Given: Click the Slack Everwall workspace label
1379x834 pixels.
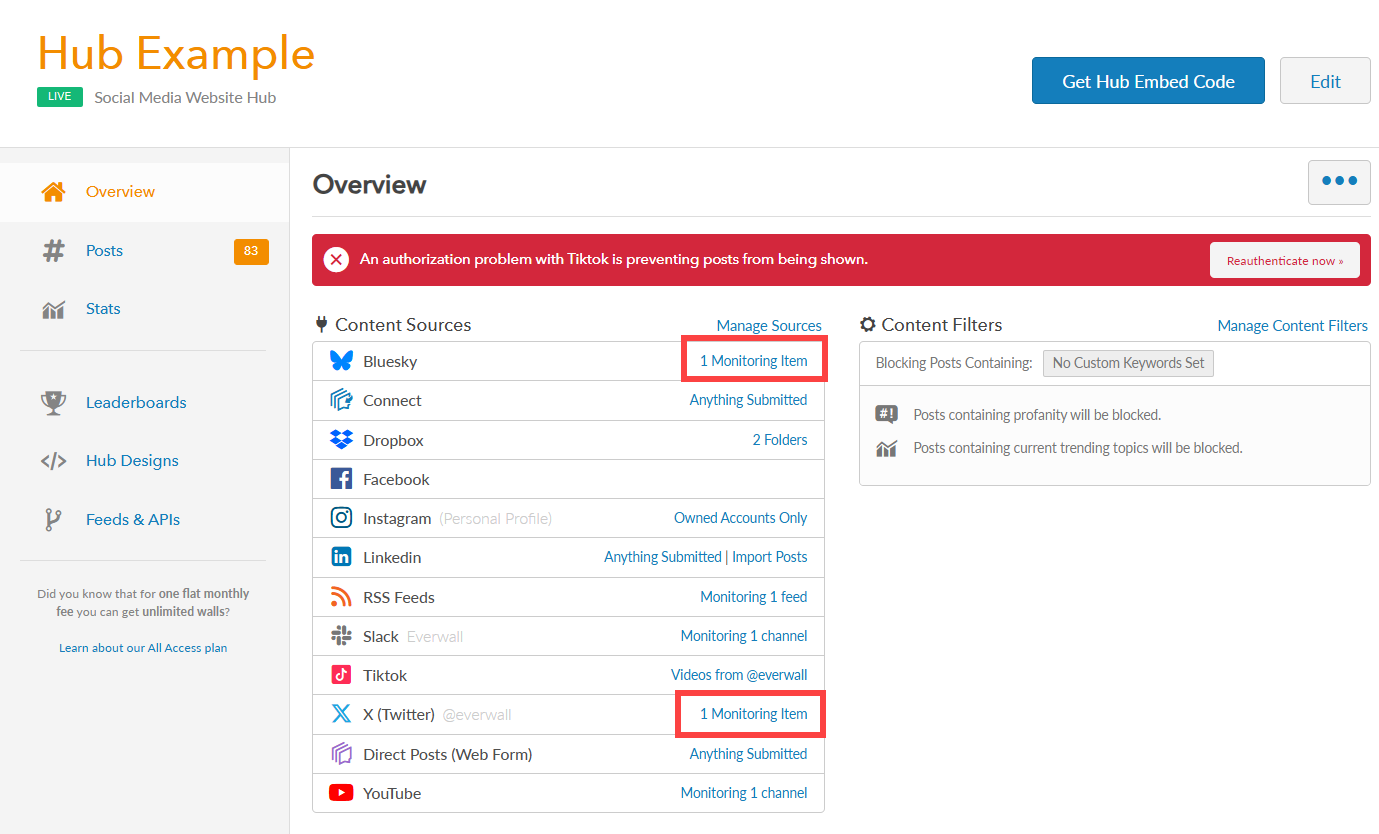Looking at the screenshot, I should [x=435, y=637].
